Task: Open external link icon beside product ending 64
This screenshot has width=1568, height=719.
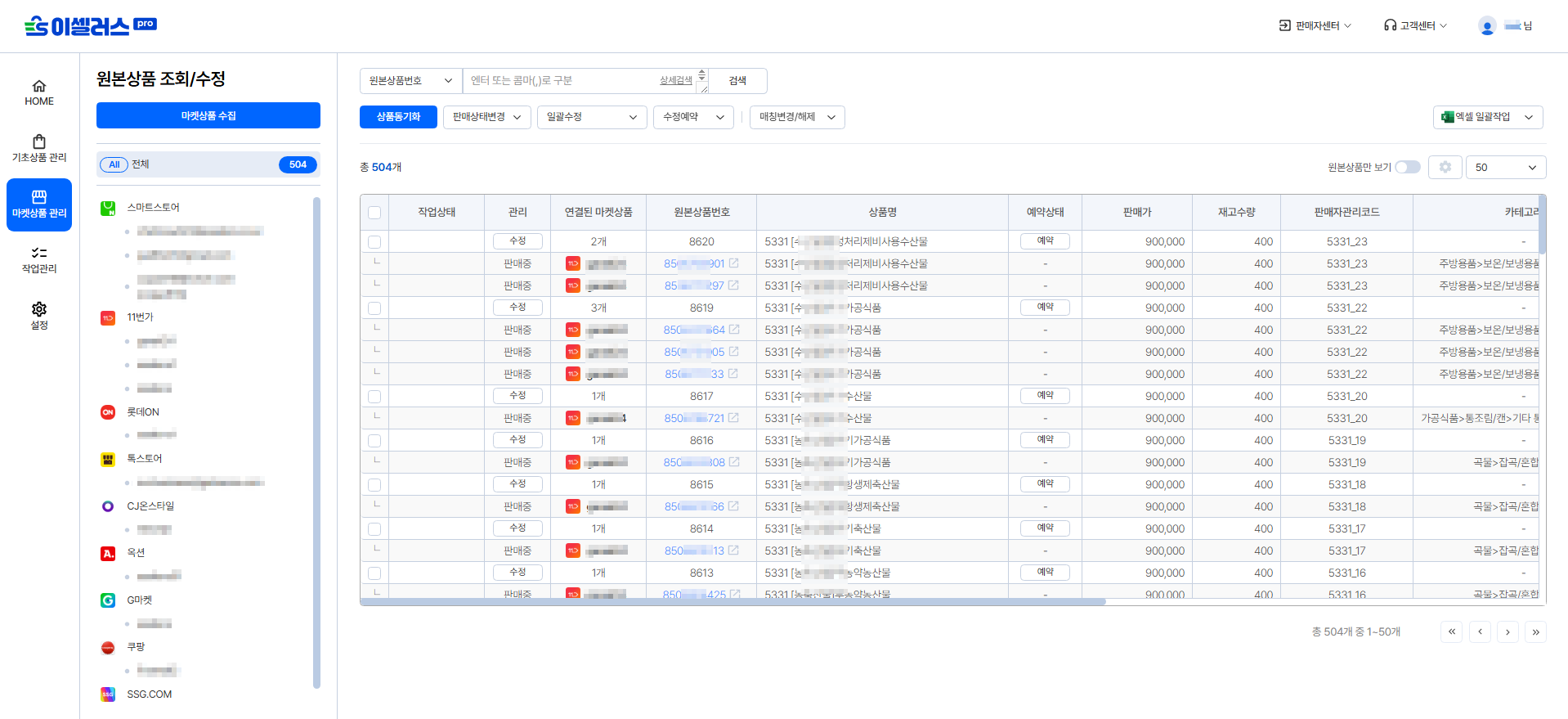Action: [x=734, y=330]
